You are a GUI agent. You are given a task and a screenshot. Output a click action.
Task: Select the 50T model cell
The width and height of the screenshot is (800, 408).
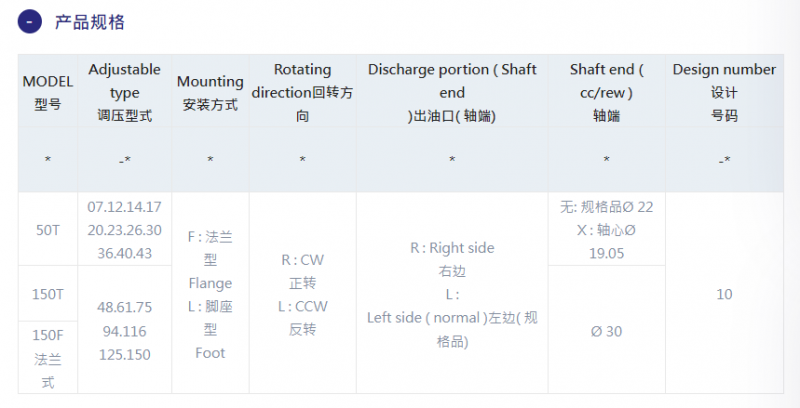(48, 230)
